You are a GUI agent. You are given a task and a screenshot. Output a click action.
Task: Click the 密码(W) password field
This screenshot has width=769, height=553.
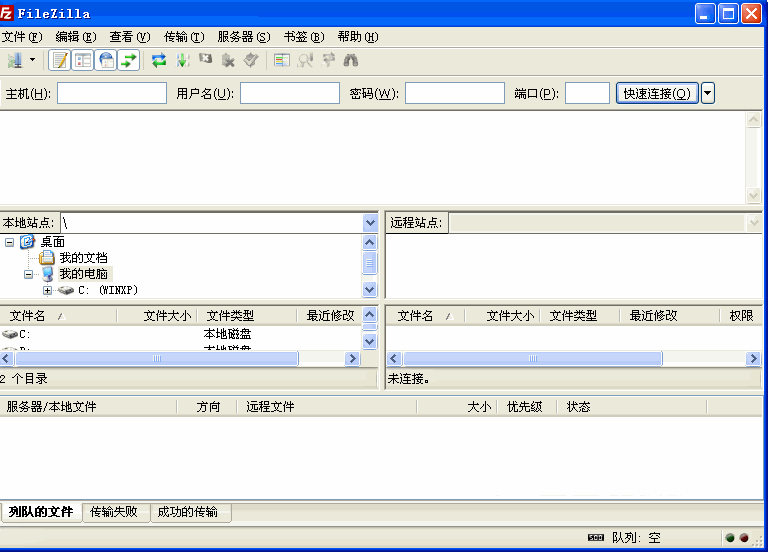tap(455, 93)
